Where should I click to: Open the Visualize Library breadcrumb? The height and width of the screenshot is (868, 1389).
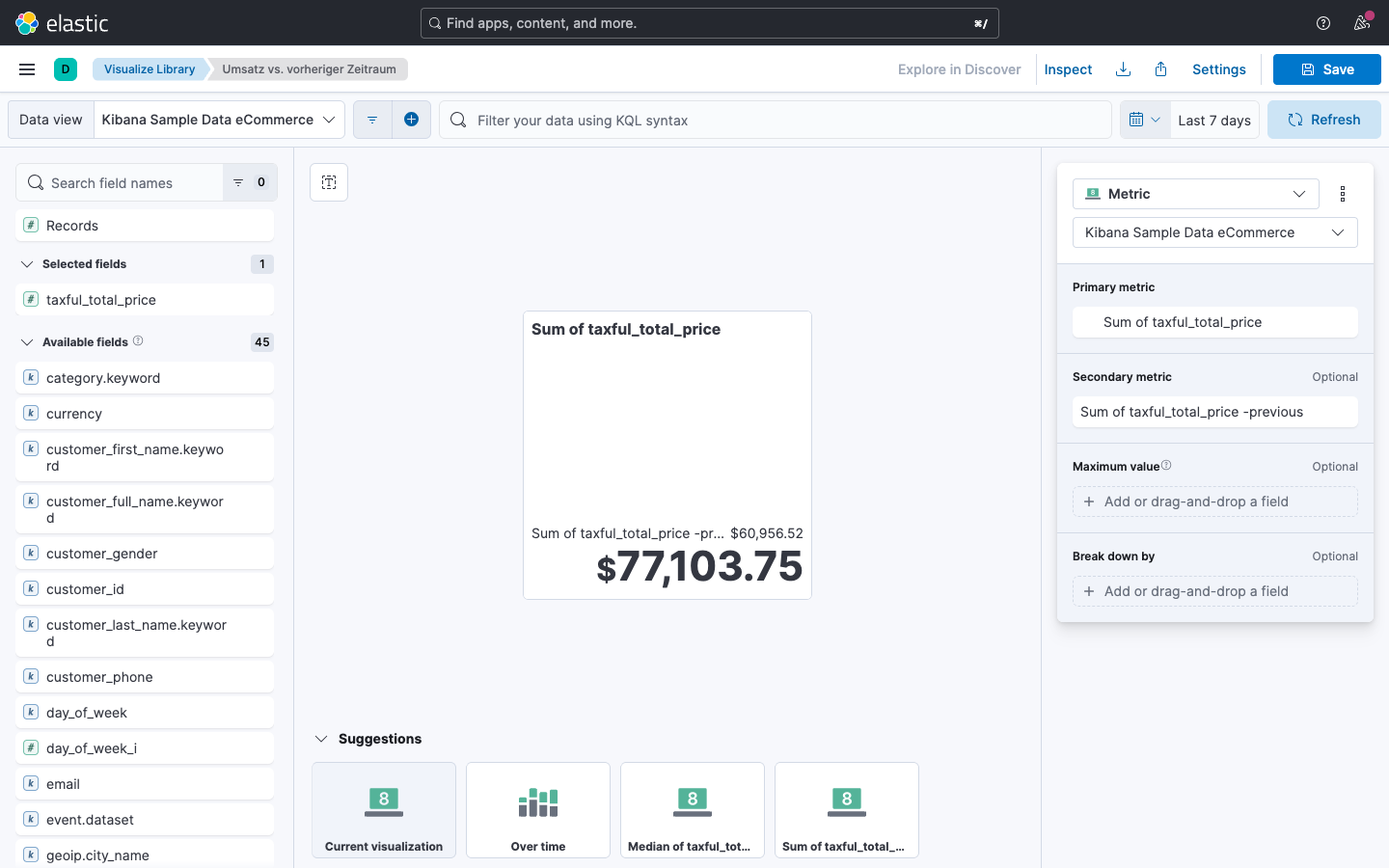[x=150, y=69]
